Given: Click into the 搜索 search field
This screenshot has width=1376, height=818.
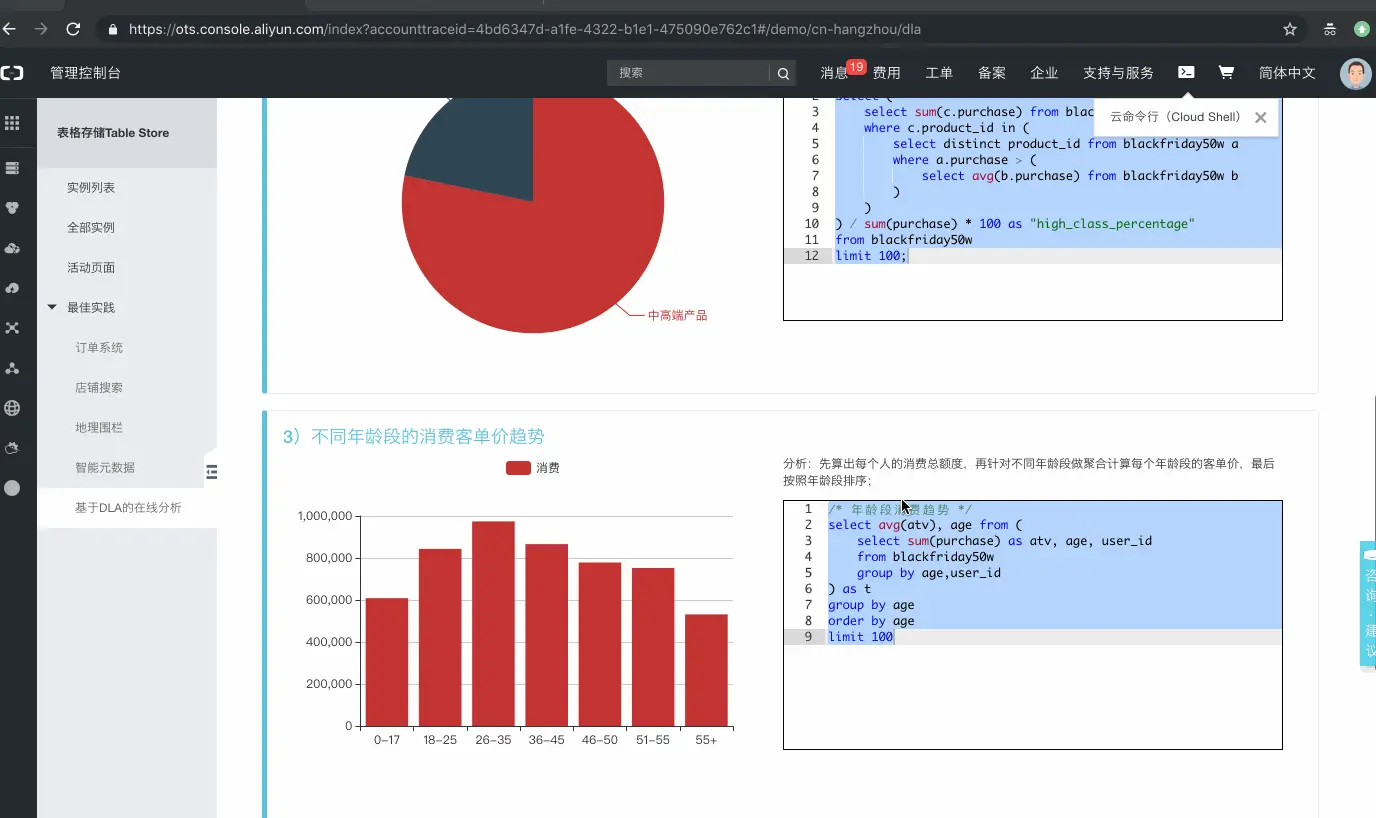Looking at the screenshot, I should [689, 73].
